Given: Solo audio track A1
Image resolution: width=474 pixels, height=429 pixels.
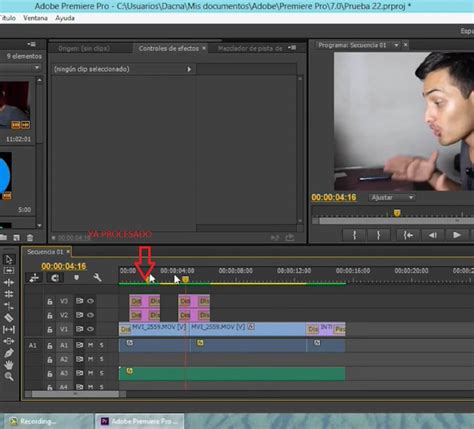Looking at the screenshot, I should tap(101, 345).
